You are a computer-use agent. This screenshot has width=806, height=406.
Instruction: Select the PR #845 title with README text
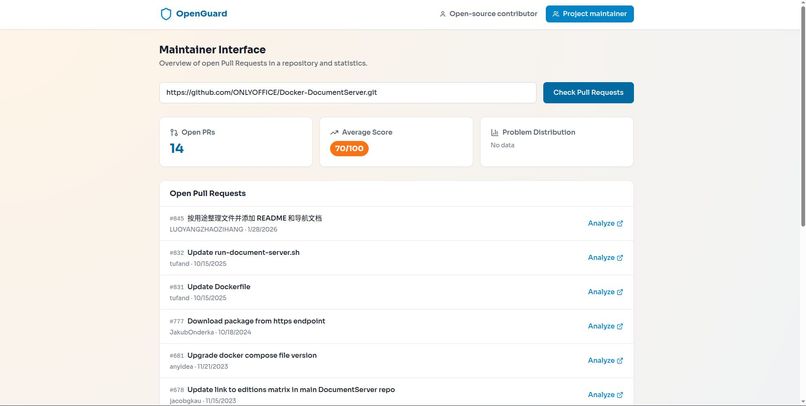coord(254,218)
